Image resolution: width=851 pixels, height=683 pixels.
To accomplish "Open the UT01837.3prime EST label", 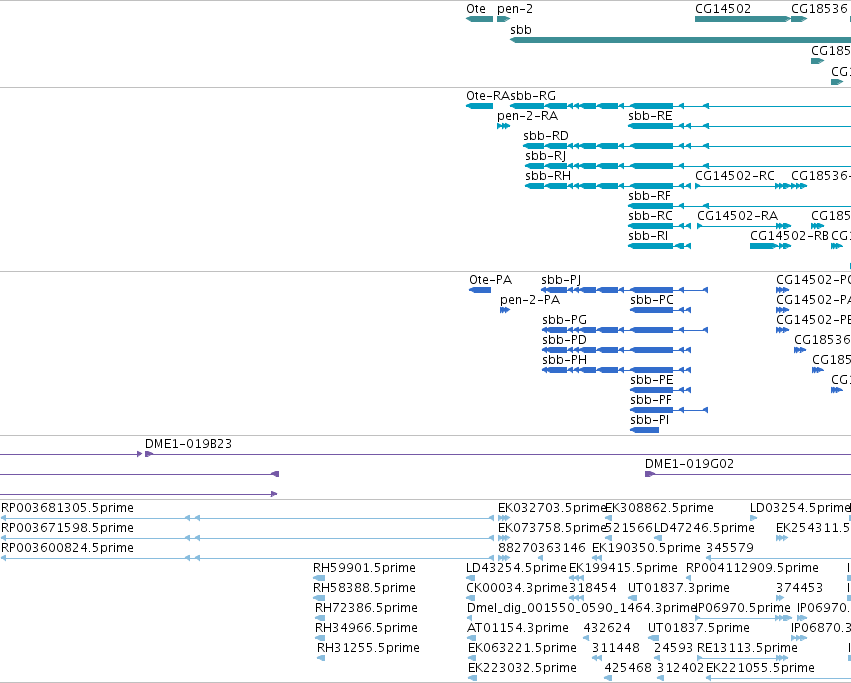I will 679,589.
